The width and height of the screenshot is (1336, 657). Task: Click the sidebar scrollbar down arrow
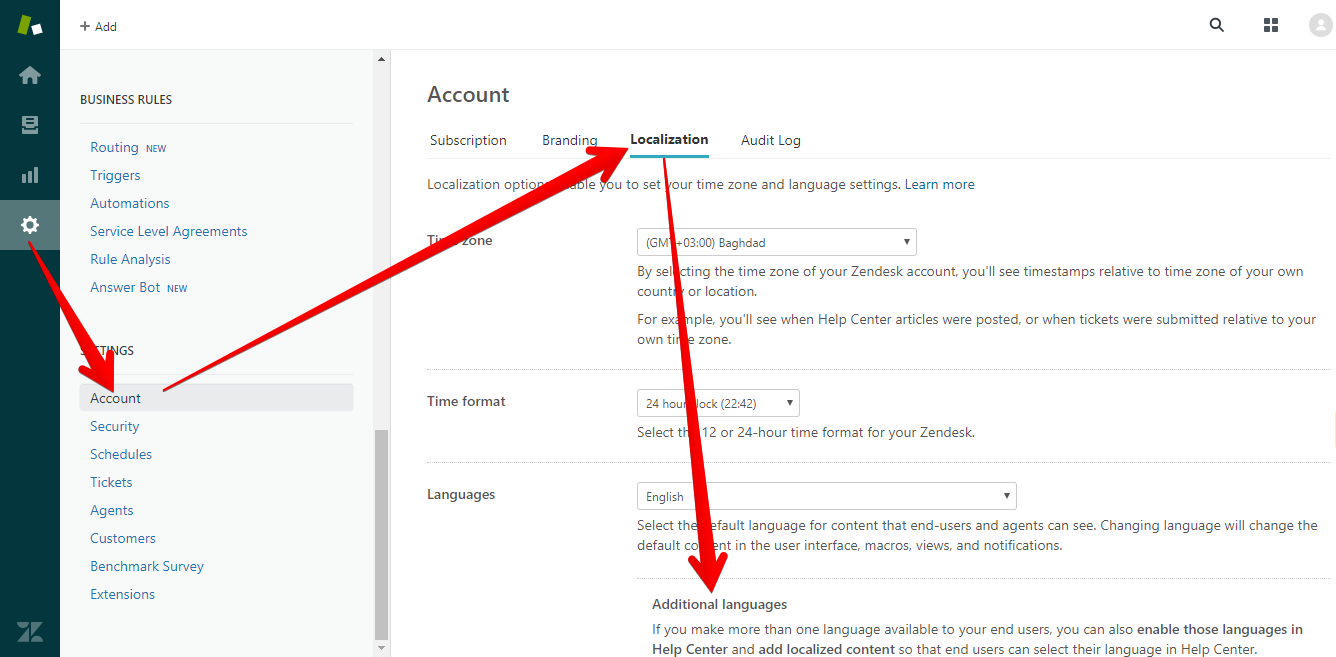tap(381, 649)
